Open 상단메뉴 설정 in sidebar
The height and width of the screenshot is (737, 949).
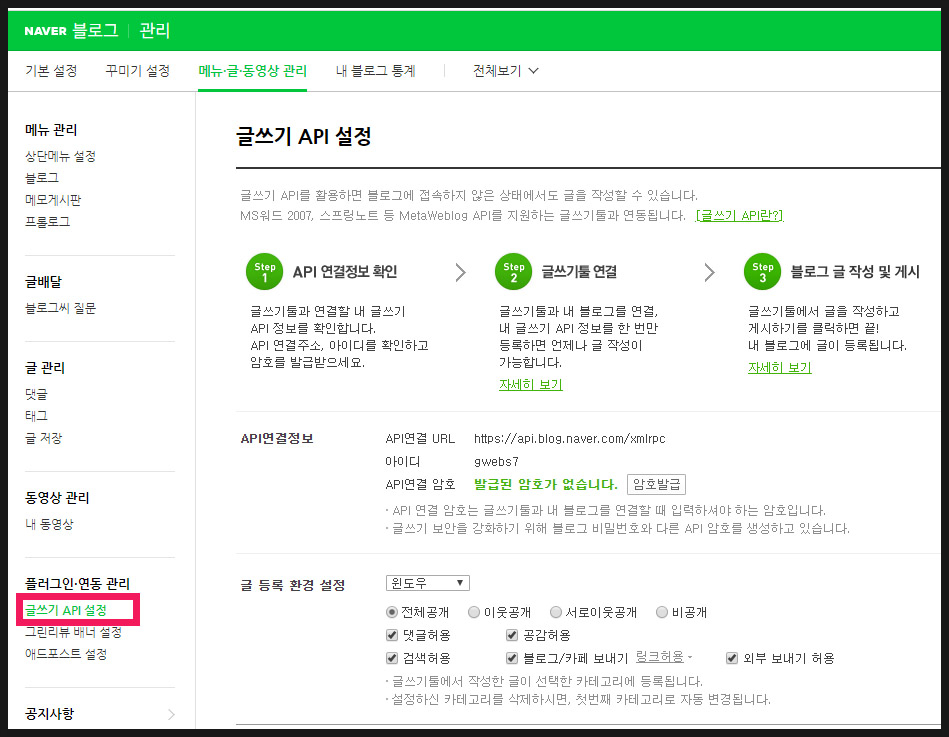(x=61, y=156)
